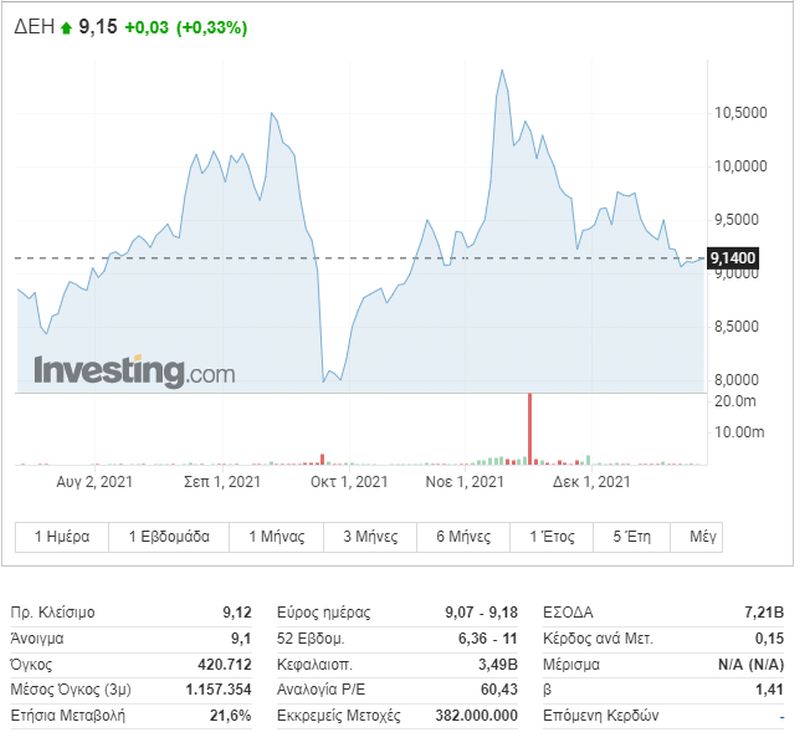Click the yearly change value 21,6%
The width and height of the screenshot is (800, 738).
(231, 716)
